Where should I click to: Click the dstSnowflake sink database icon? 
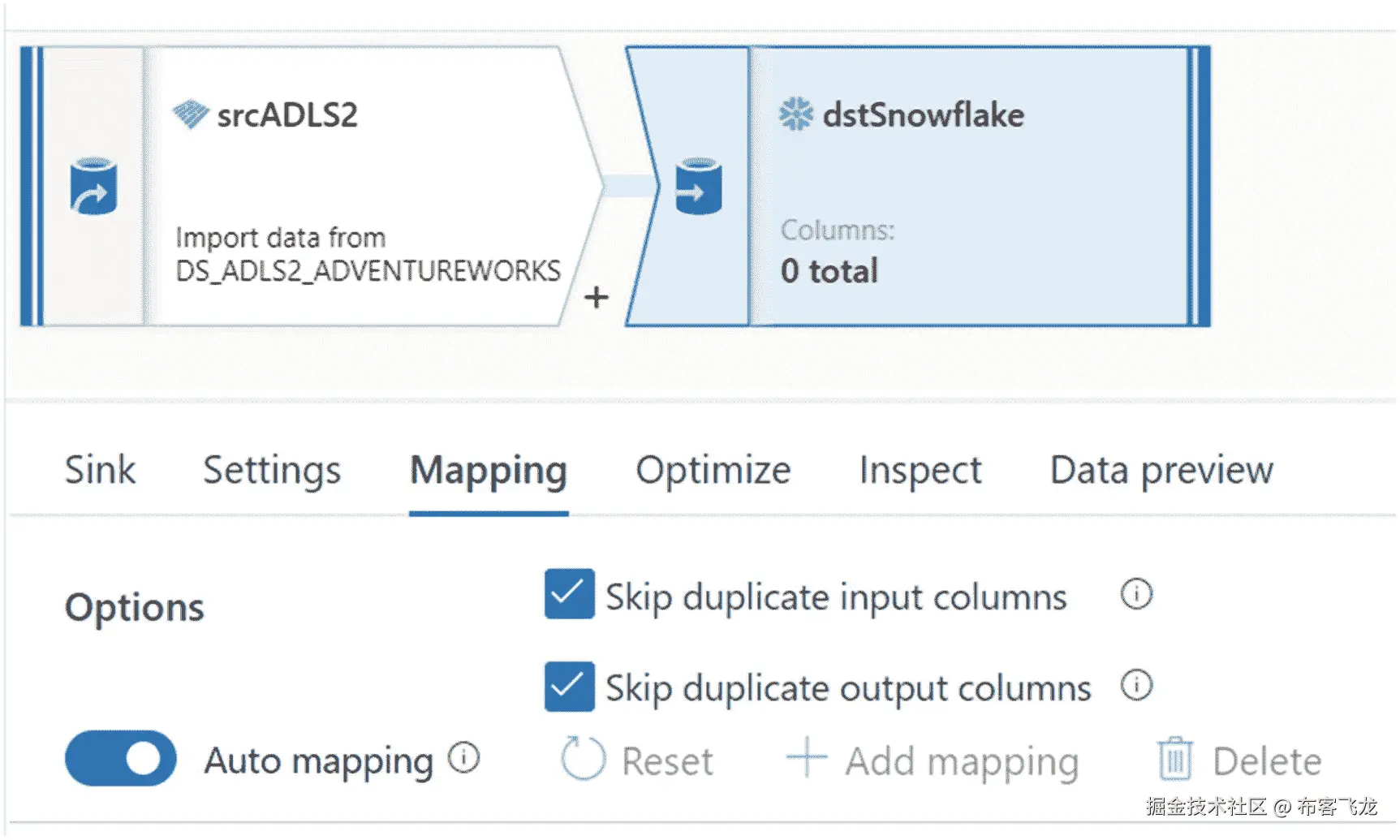tap(698, 187)
